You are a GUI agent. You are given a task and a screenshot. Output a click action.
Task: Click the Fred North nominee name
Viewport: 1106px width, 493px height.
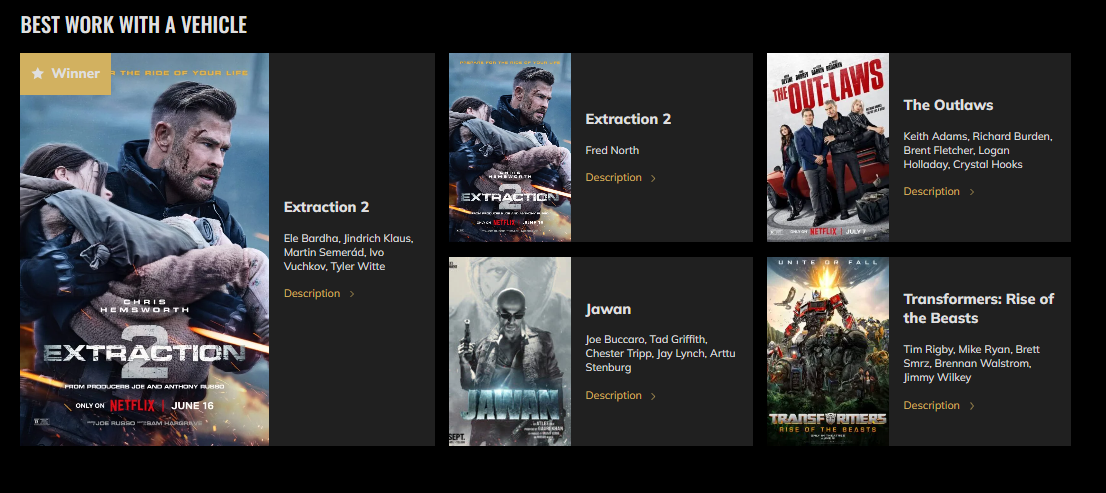(612, 150)
